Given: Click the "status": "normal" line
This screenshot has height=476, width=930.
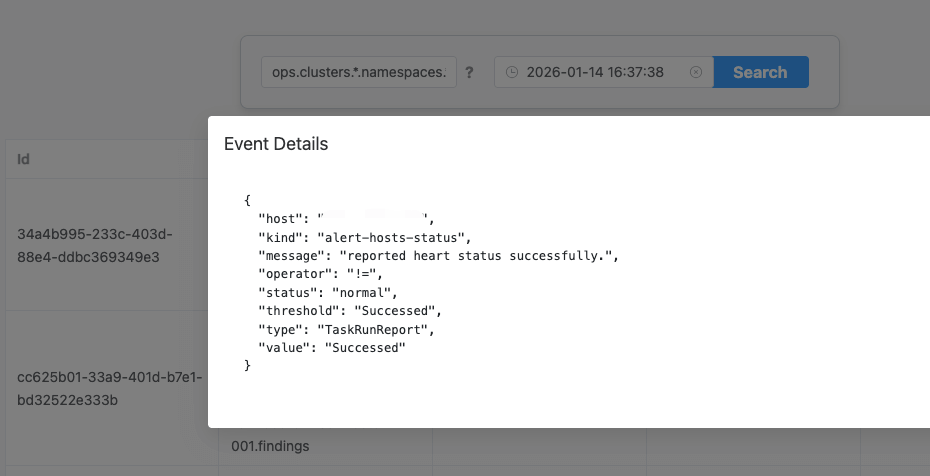Looking at the screenshot, I should [x=328, y=292].
